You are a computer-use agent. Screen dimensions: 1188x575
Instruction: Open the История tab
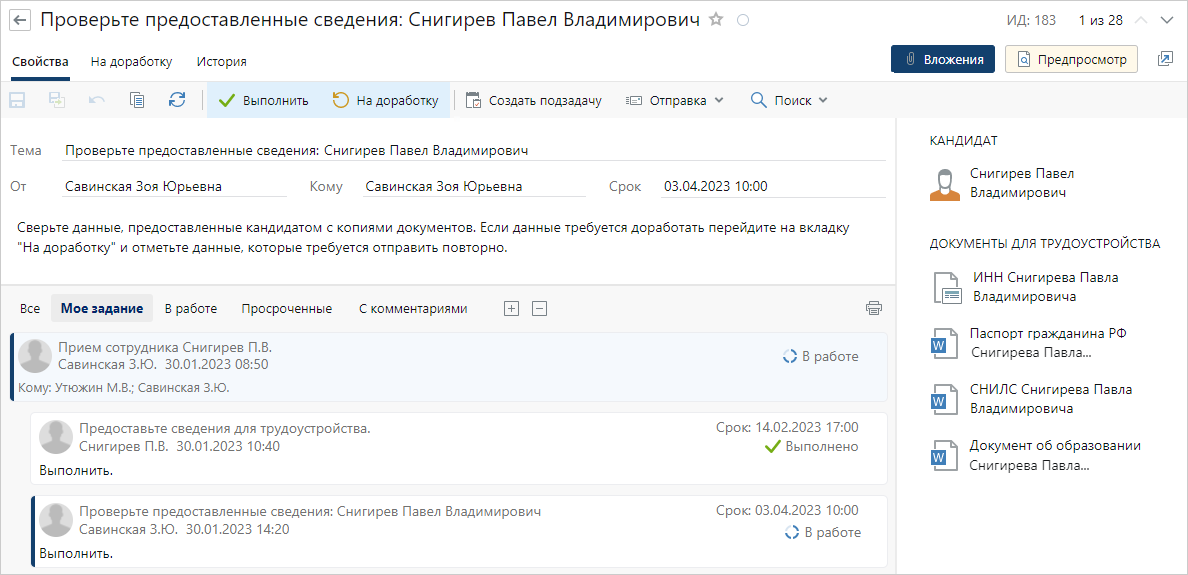221,61
